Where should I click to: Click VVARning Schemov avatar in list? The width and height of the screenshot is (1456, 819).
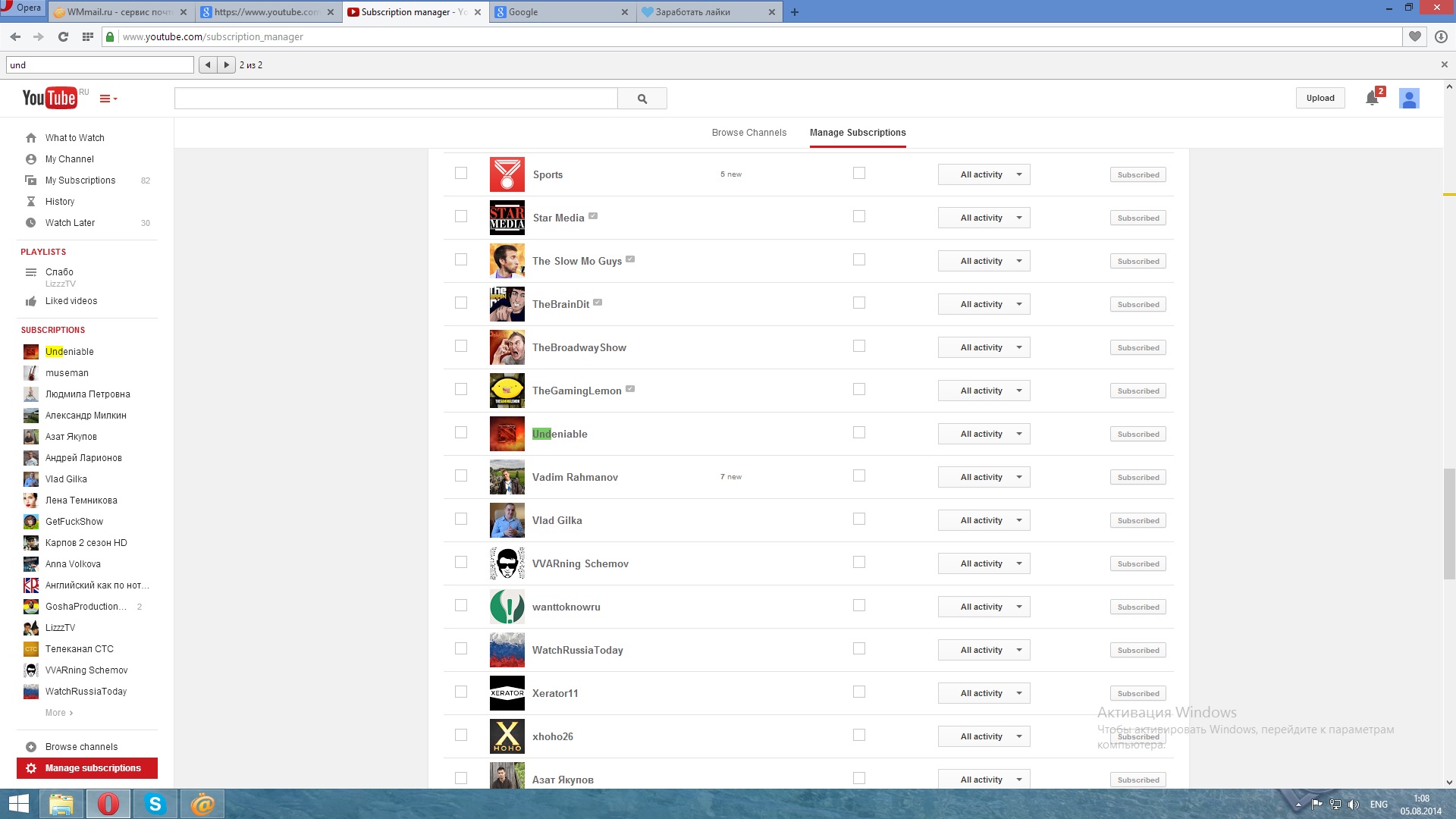coord(507,563)
